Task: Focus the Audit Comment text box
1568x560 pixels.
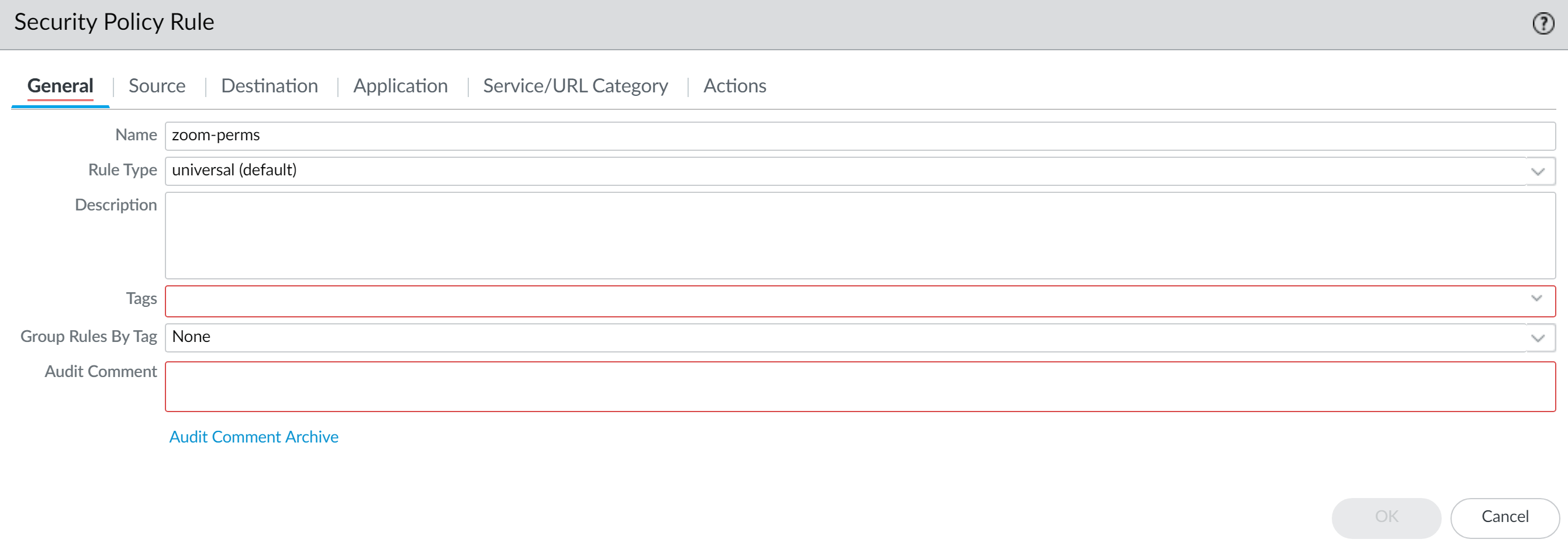Action: click(852, 386)
